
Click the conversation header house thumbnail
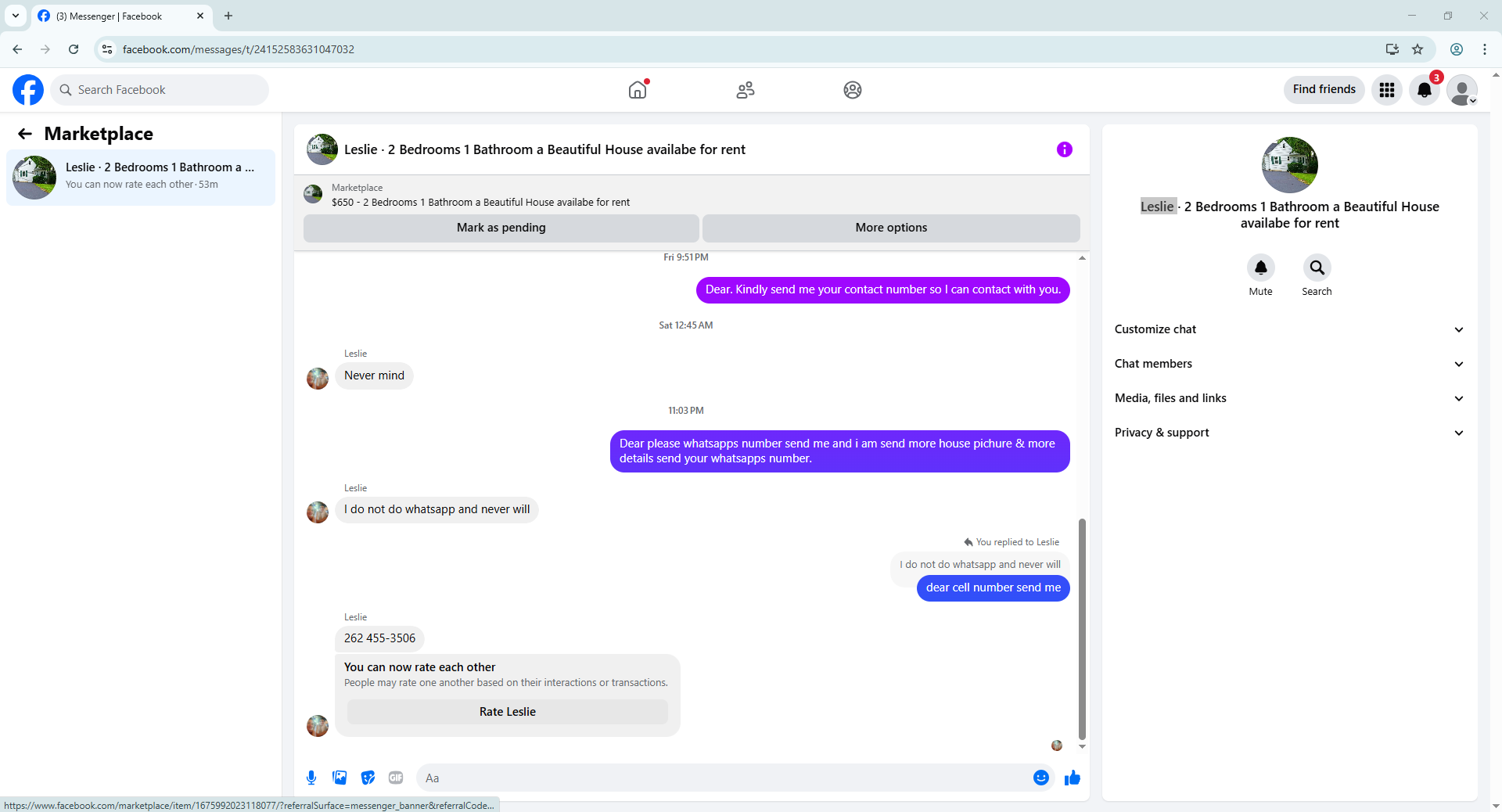[322, 149]
